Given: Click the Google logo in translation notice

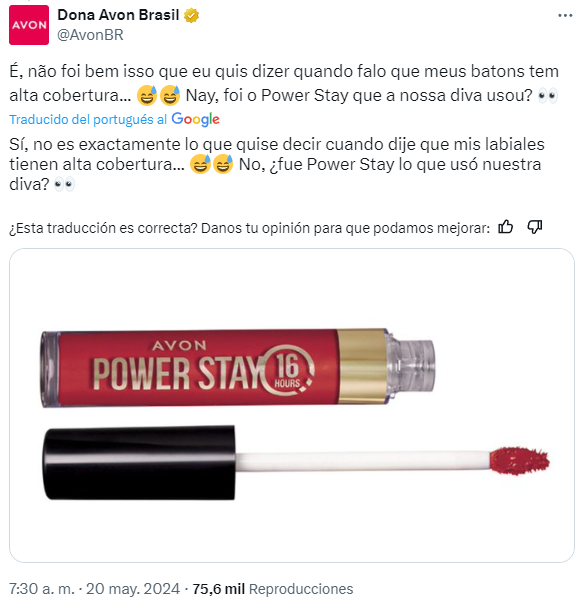Looking at the screenshot, I should [x=195, y=119].
